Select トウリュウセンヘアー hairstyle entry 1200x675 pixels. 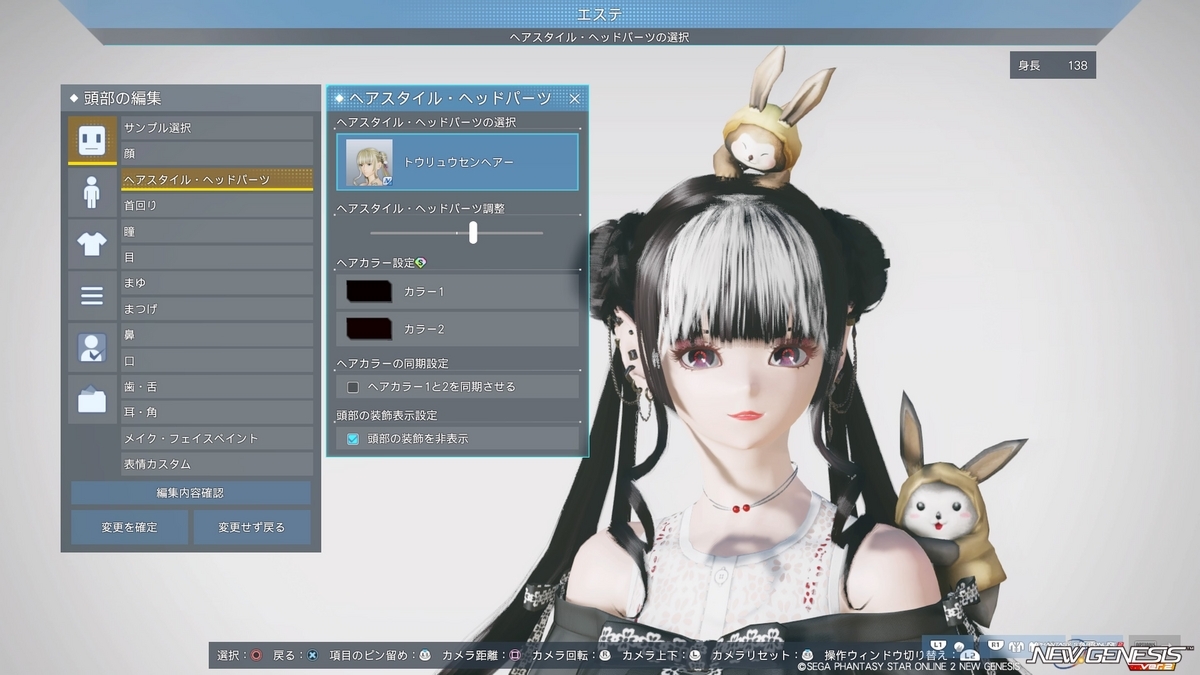click(x=458, y=161)
